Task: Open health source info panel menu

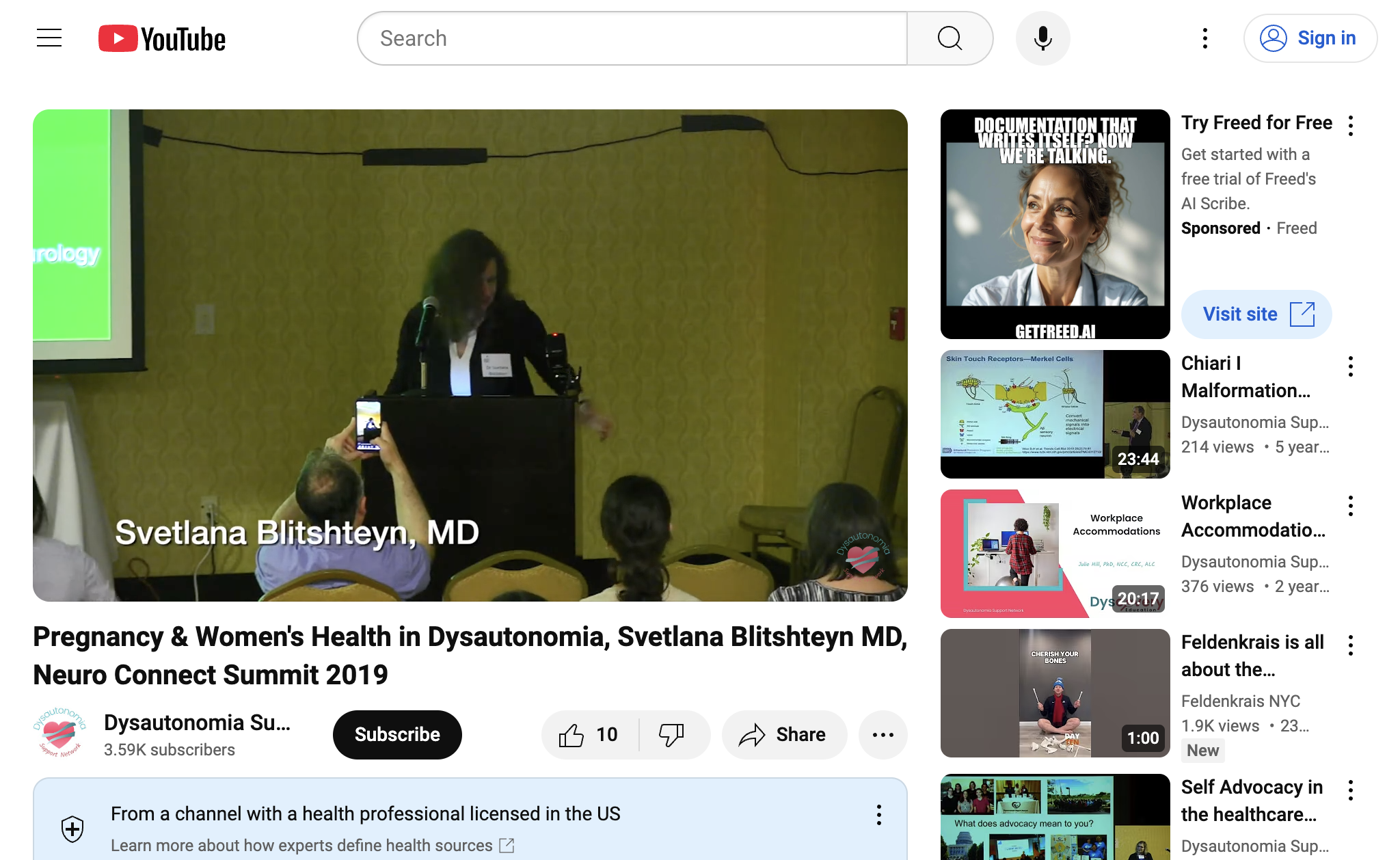Action: (879, 815)
